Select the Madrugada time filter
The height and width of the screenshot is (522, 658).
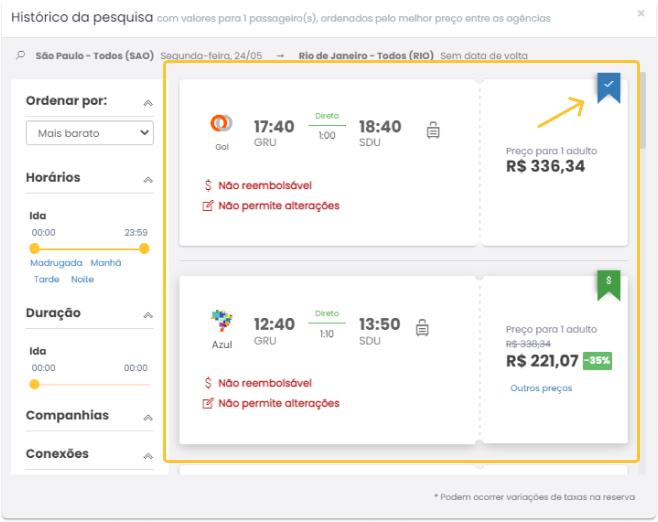pos(56,263)
